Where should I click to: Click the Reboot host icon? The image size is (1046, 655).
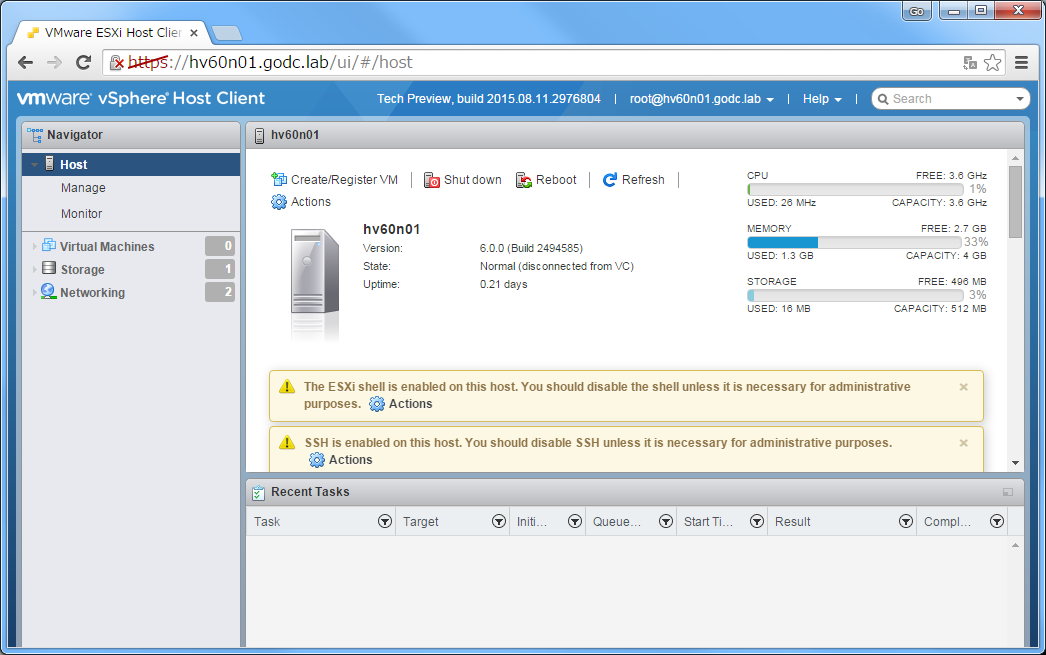(524, 180)
